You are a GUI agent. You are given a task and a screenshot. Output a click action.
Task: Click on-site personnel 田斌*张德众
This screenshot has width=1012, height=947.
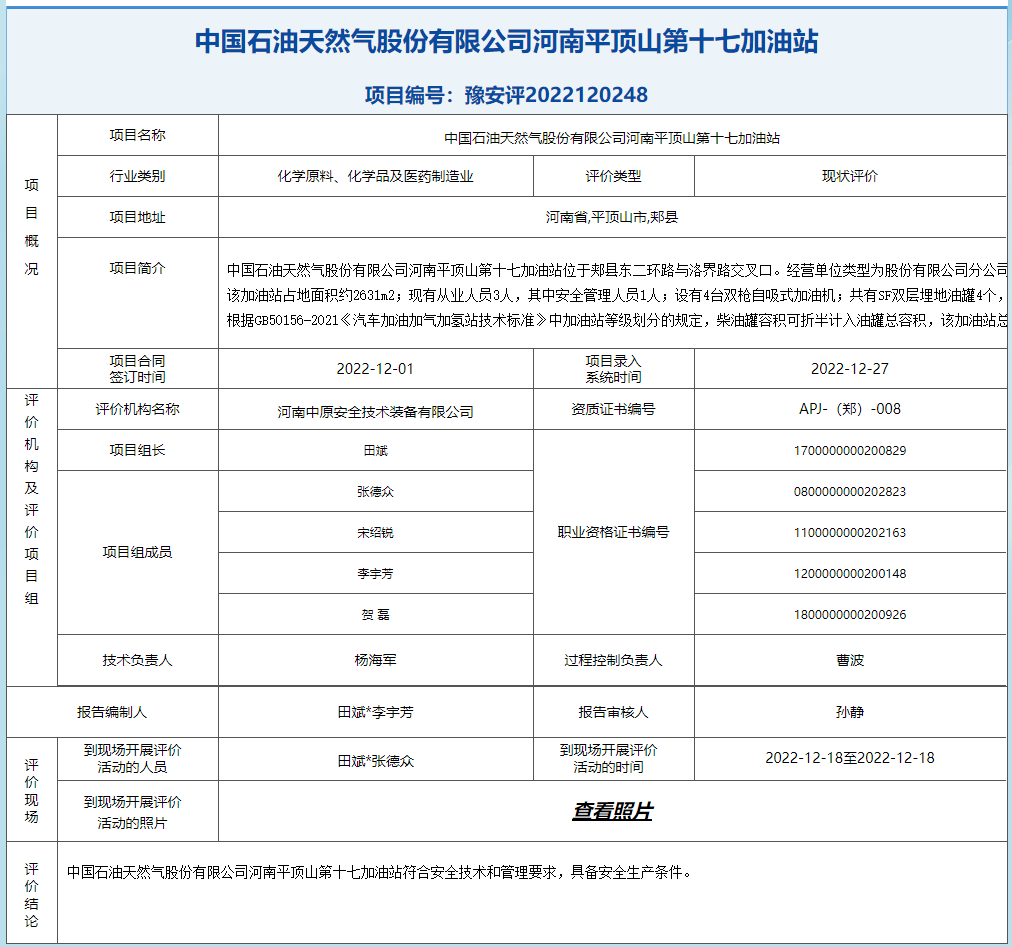376,761
